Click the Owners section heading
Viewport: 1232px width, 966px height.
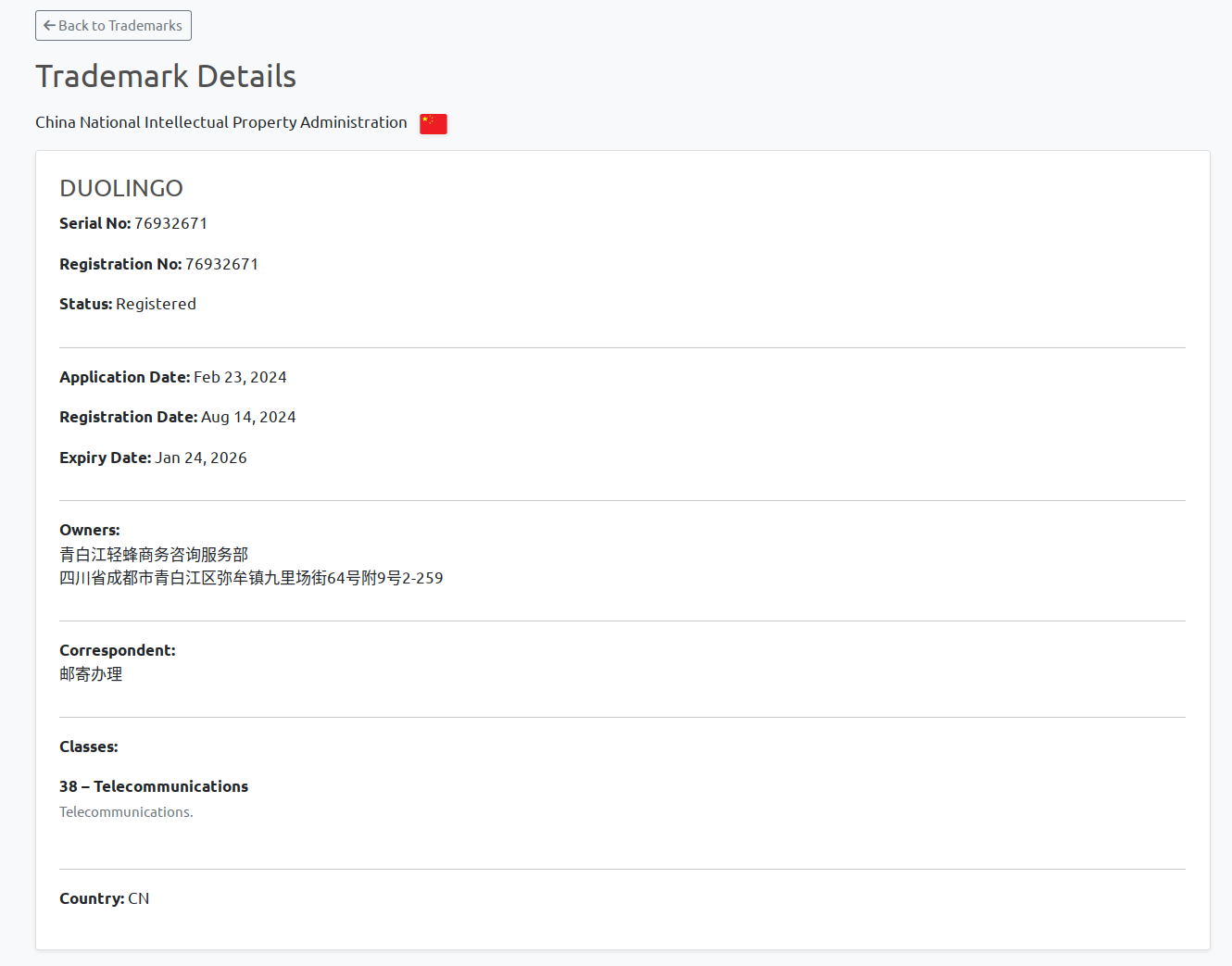[x=89, y=530]
